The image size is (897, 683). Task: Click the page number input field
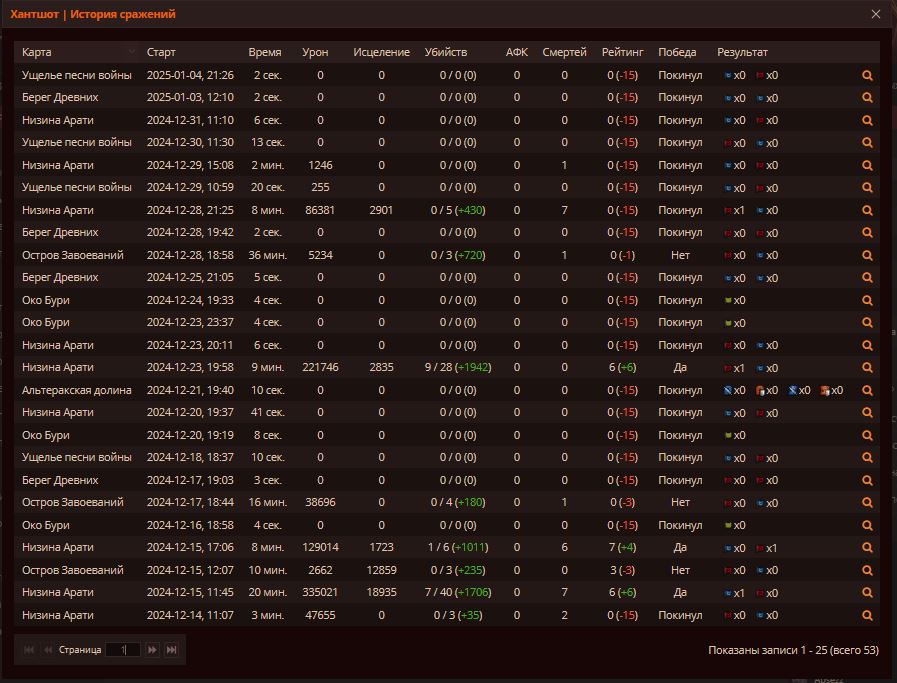(123, 650)
